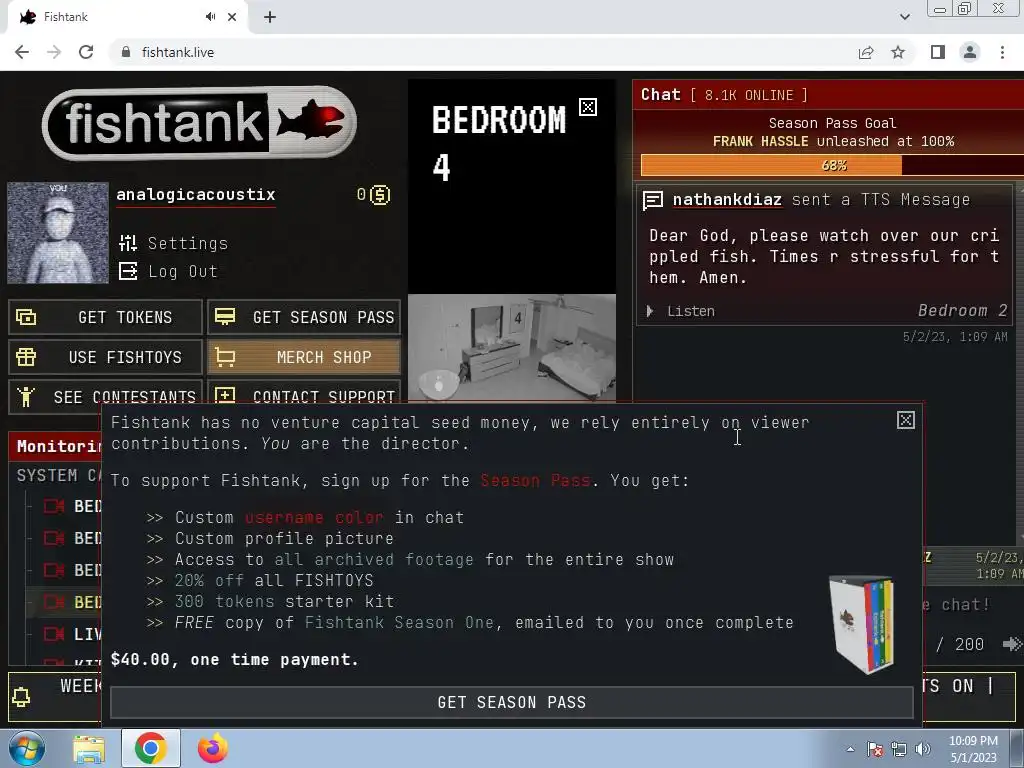Click the analogicacoustix username
1024x768 pixels.
tap(196, 195)
